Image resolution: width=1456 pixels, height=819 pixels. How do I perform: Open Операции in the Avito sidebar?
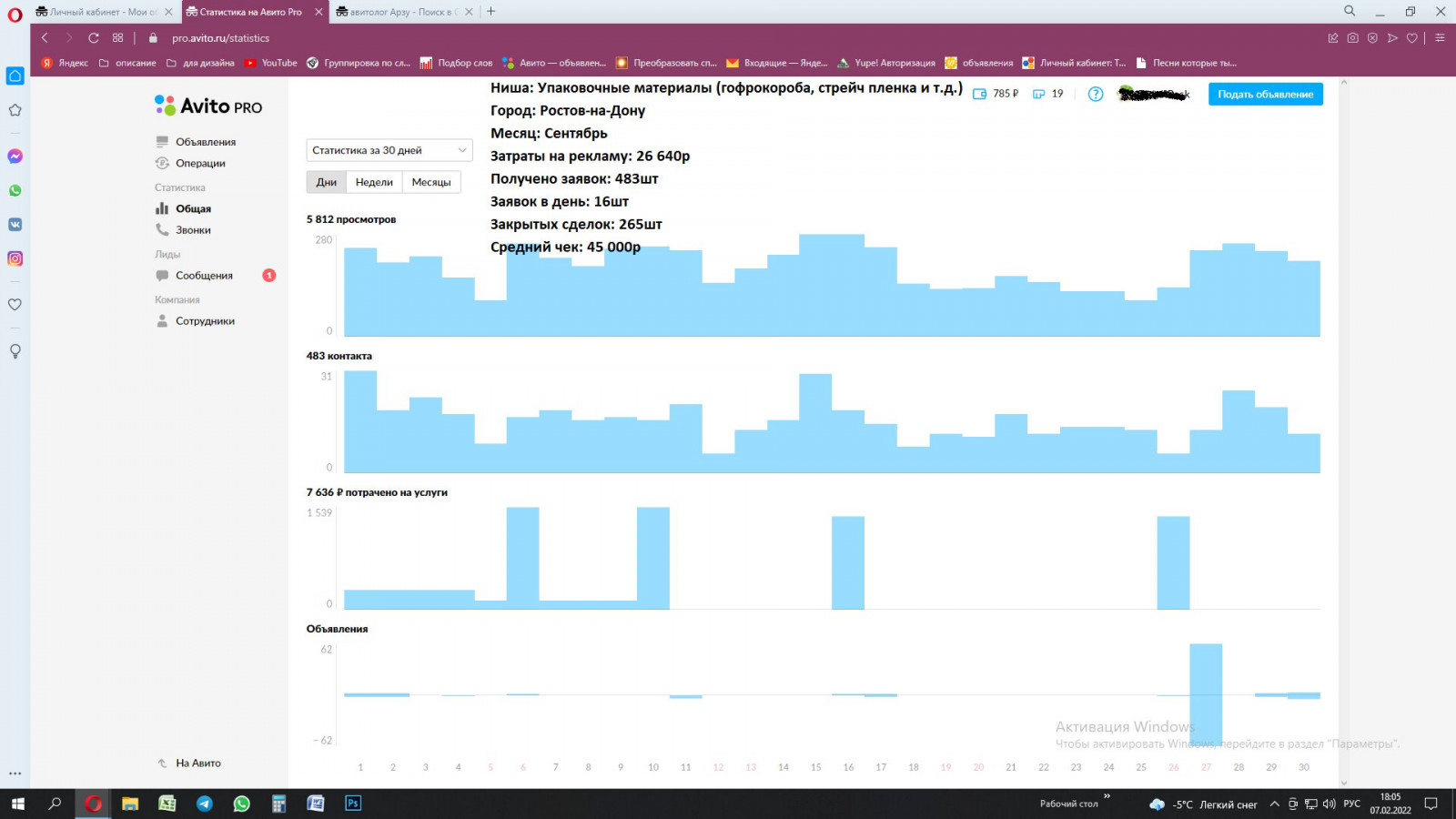pos(200,164)
